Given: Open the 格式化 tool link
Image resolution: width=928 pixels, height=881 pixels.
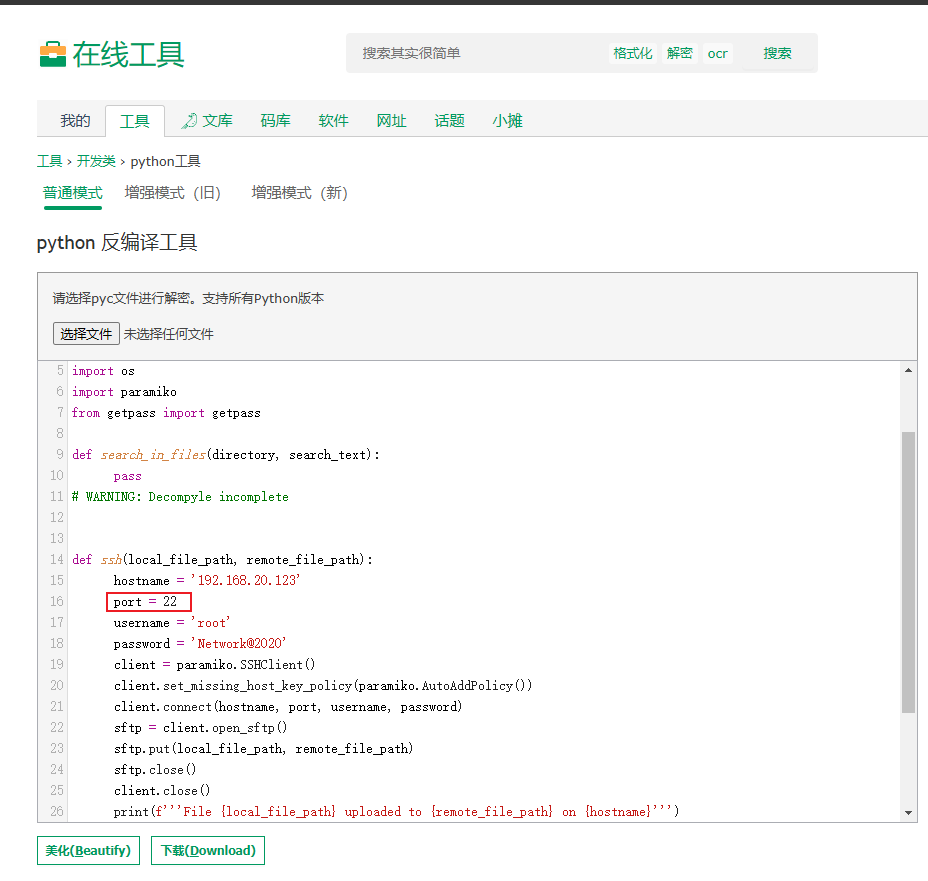Looking at the screenshot, I should (x=632, y=53).
